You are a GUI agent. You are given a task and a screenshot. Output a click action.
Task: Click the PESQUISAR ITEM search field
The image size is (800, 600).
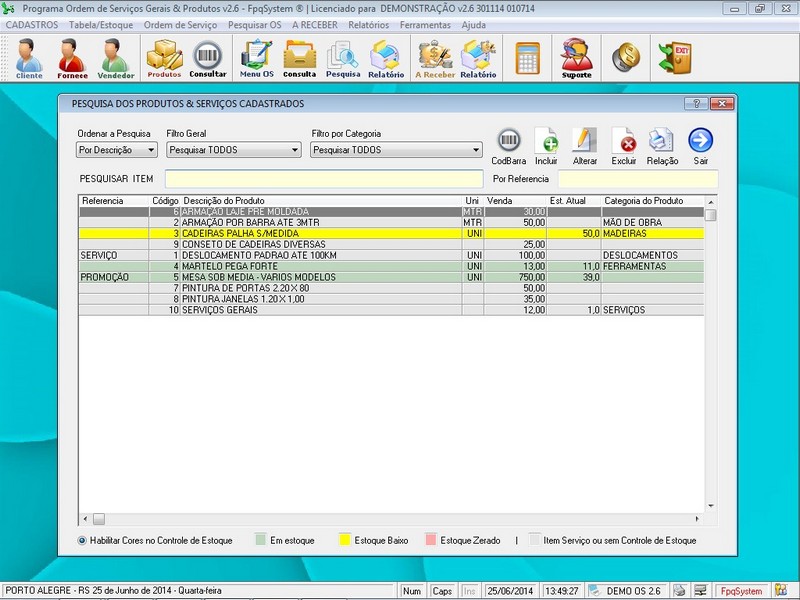tap(322, 179)
